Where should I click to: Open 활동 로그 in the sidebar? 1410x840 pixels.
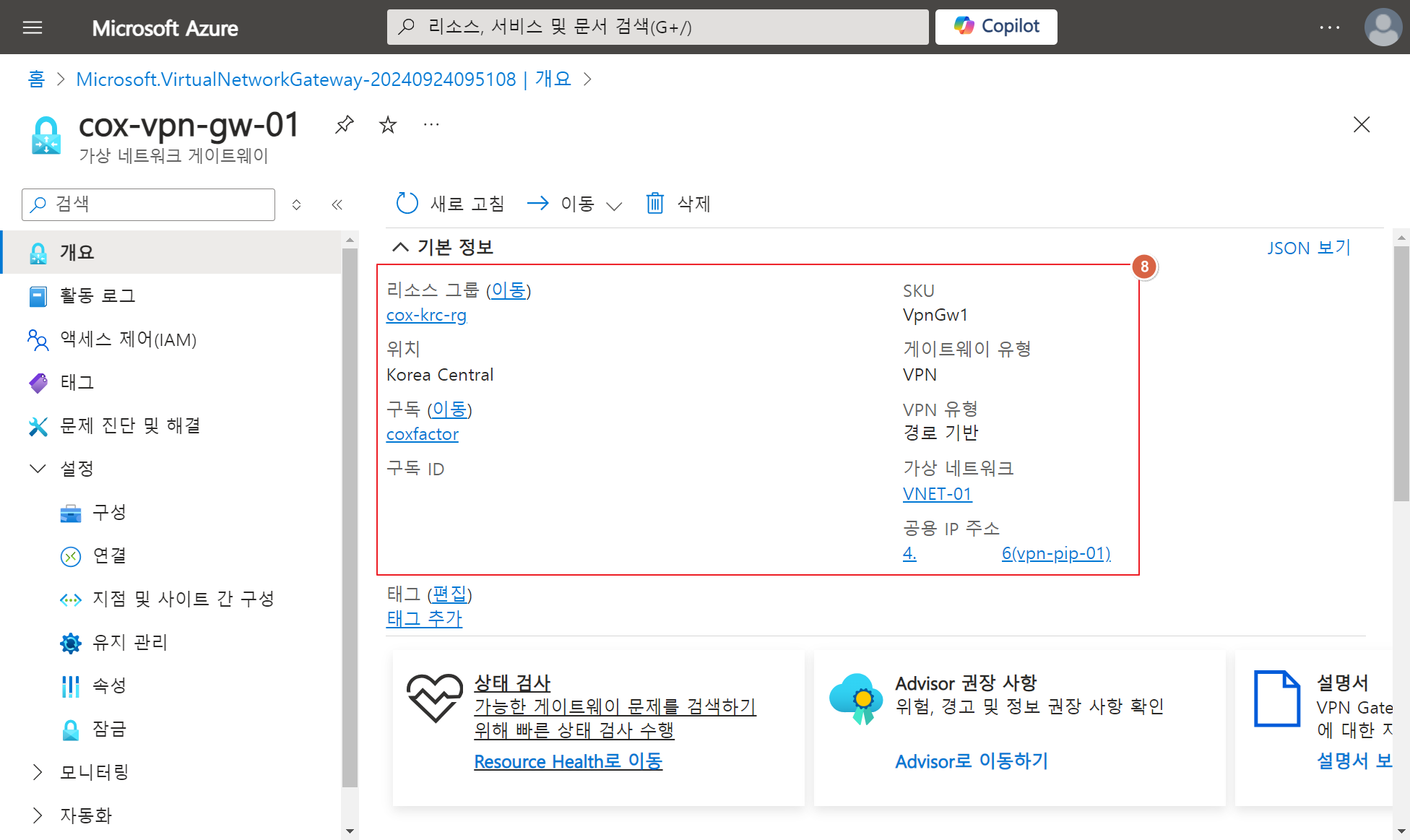point(98,295)
